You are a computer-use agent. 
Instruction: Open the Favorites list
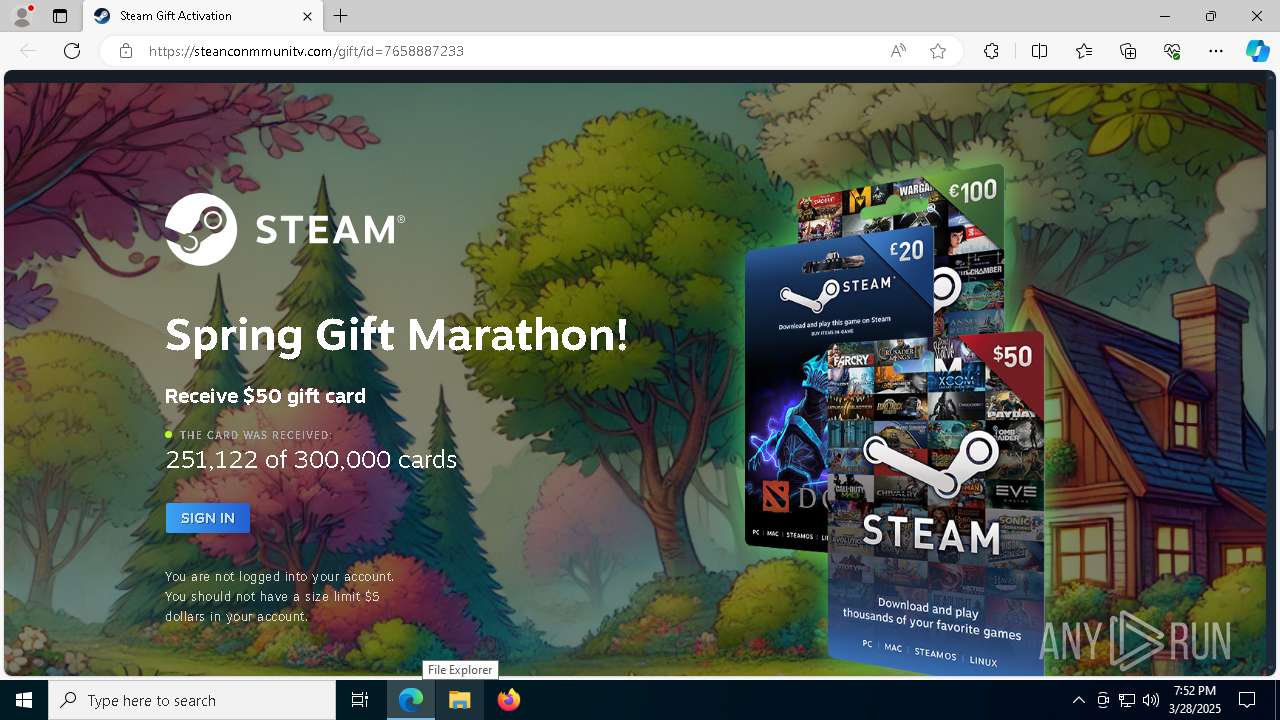[1084, 51]
